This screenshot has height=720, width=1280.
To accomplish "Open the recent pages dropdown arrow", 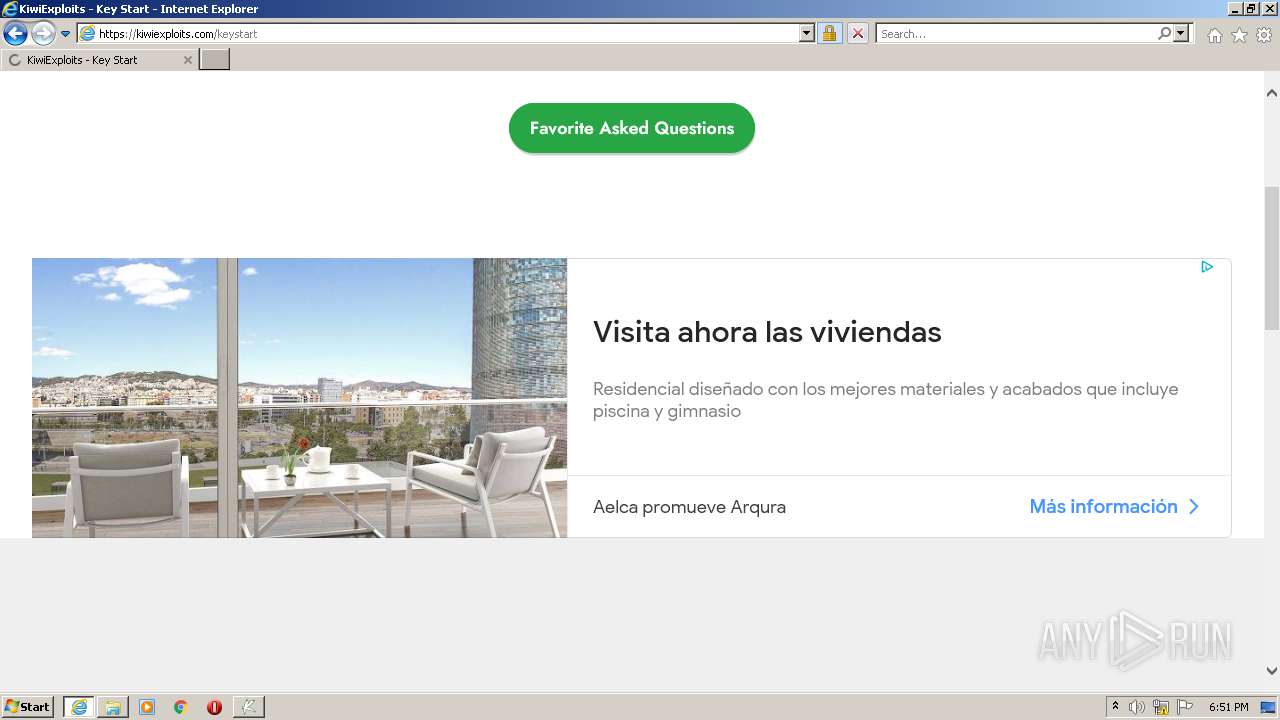I will (x=66, y=34).
